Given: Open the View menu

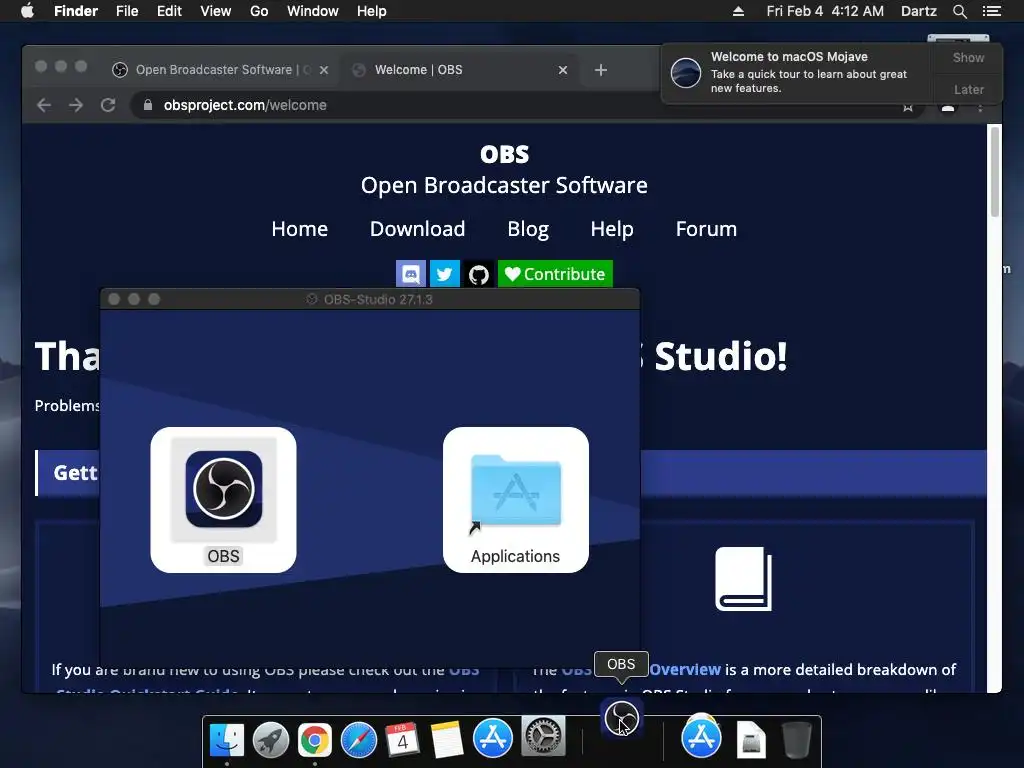Looking at the screenshot, I should (216, 11).
